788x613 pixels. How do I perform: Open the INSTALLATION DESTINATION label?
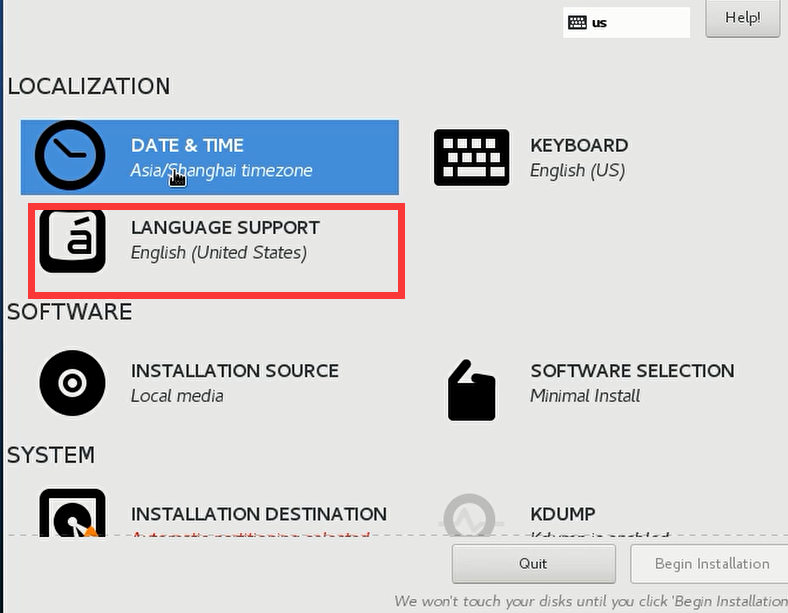[x=258, y=514]
